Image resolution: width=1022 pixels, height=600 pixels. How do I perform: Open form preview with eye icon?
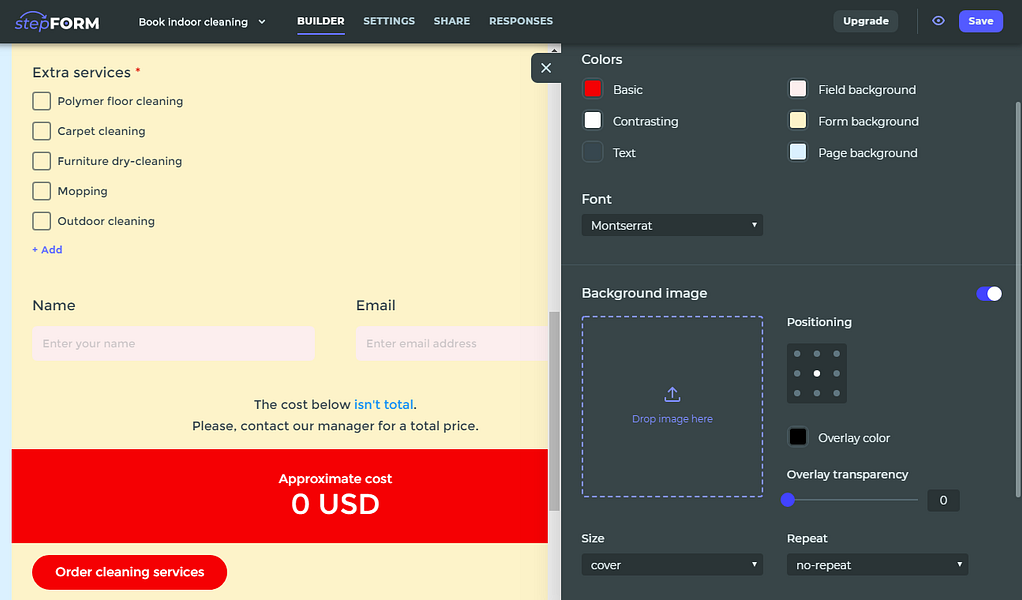938,21
